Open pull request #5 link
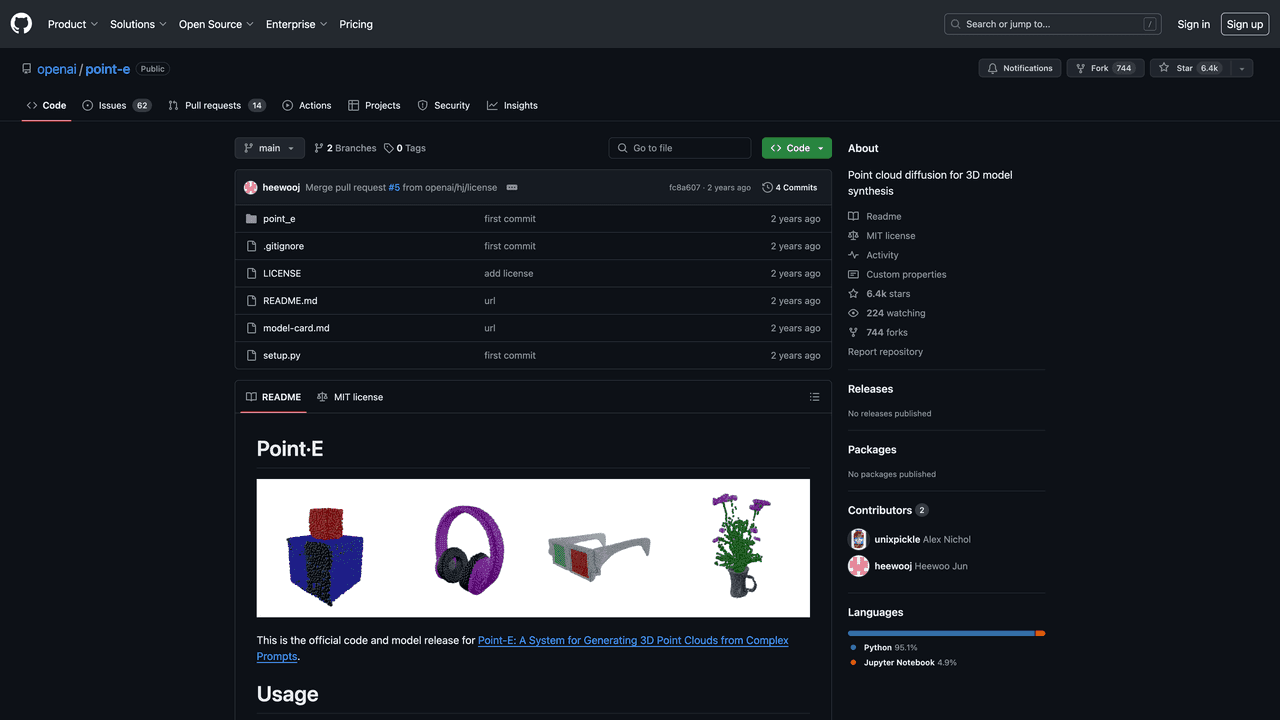 (x=394, y=188)
